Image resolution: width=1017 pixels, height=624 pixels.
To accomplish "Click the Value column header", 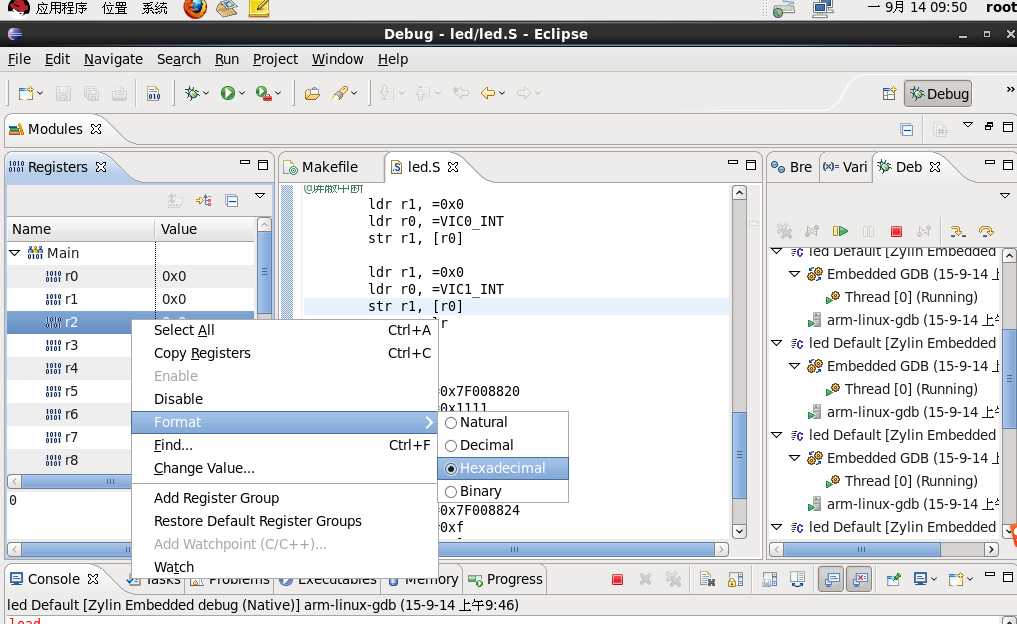I will [206, 230].
